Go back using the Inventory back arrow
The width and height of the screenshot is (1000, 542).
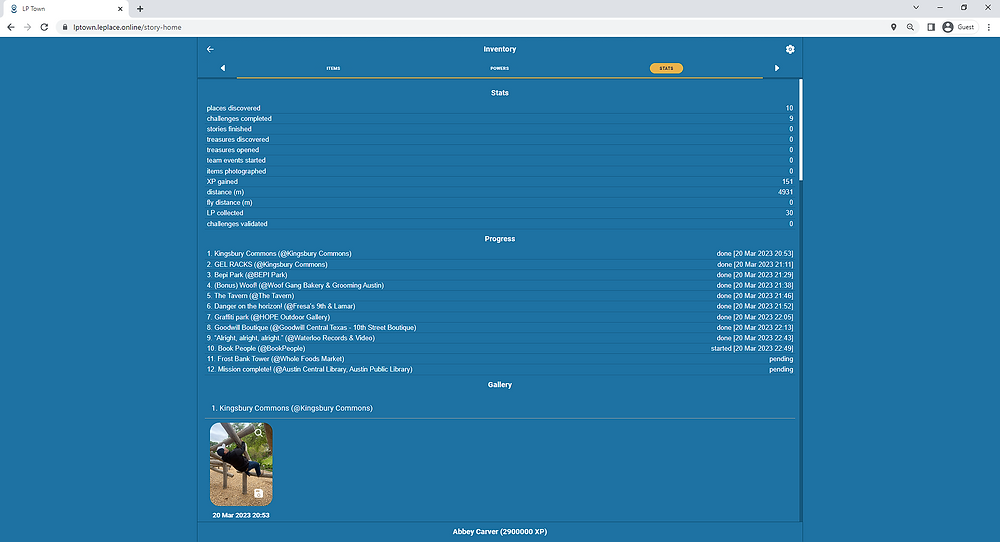(210, 49)
